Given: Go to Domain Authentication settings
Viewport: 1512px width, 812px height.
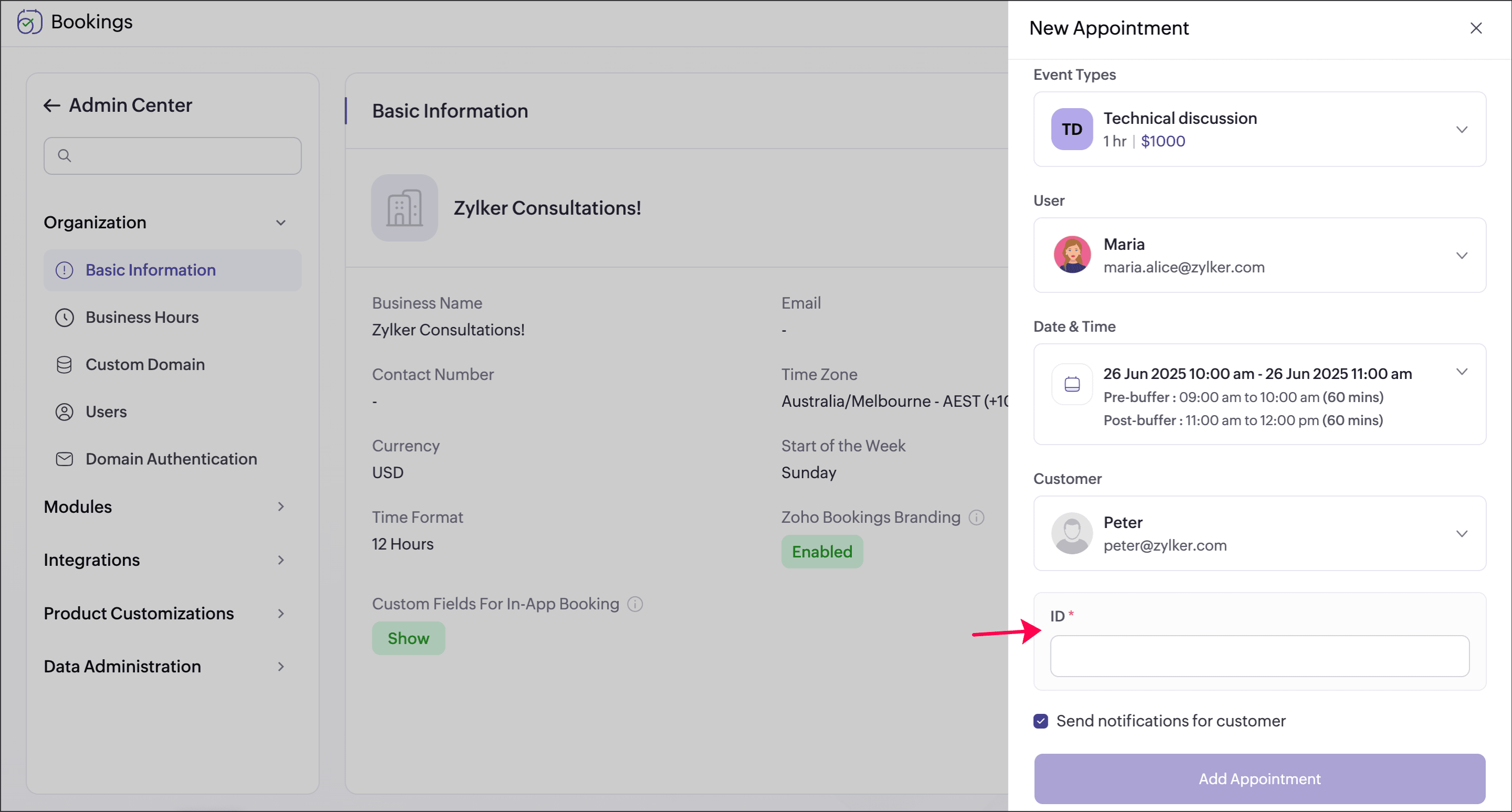Looking at the screenshot, I should click(x=171, y=459).
